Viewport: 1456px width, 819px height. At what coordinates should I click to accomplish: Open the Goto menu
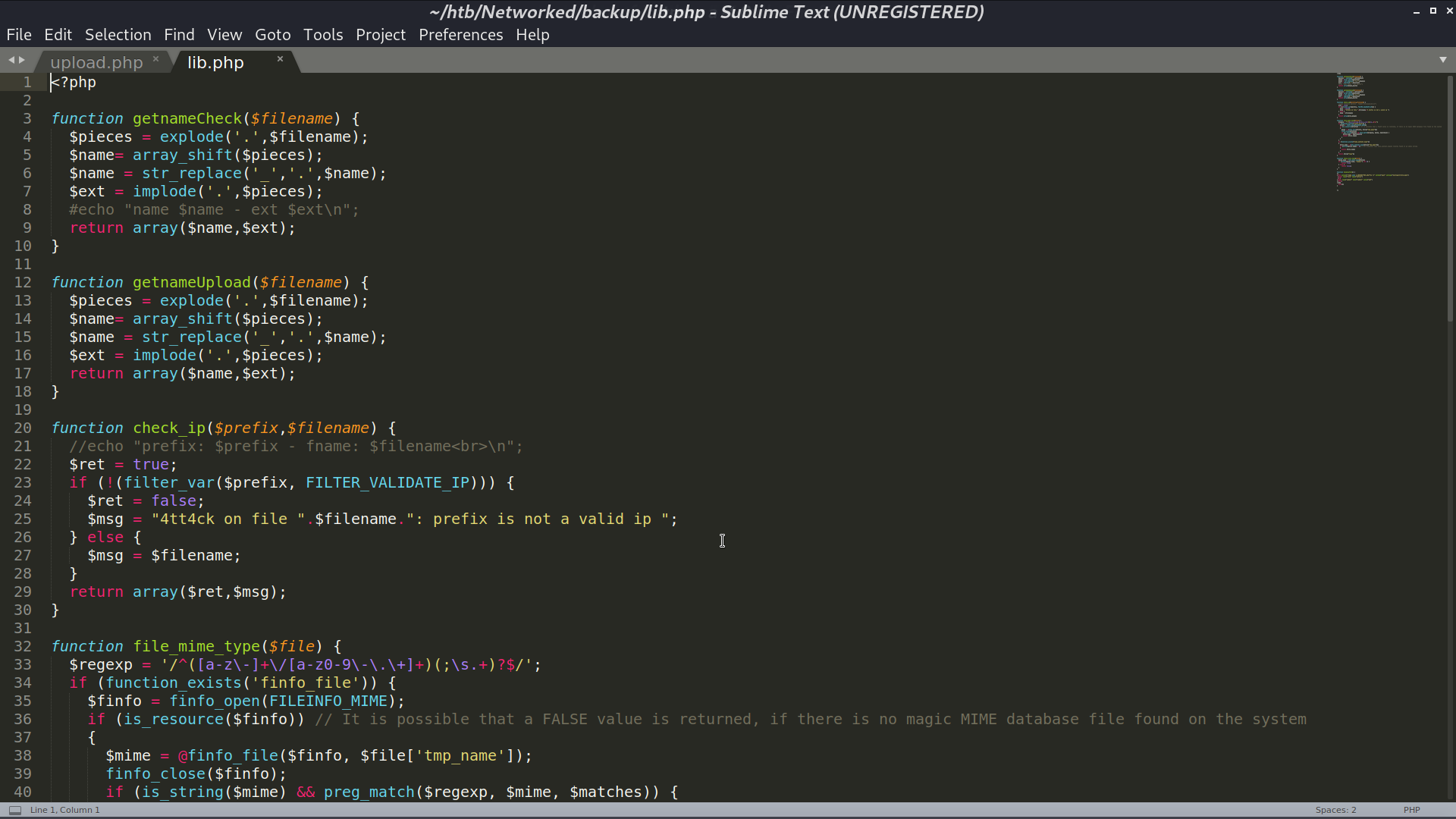tap(273, 35)
